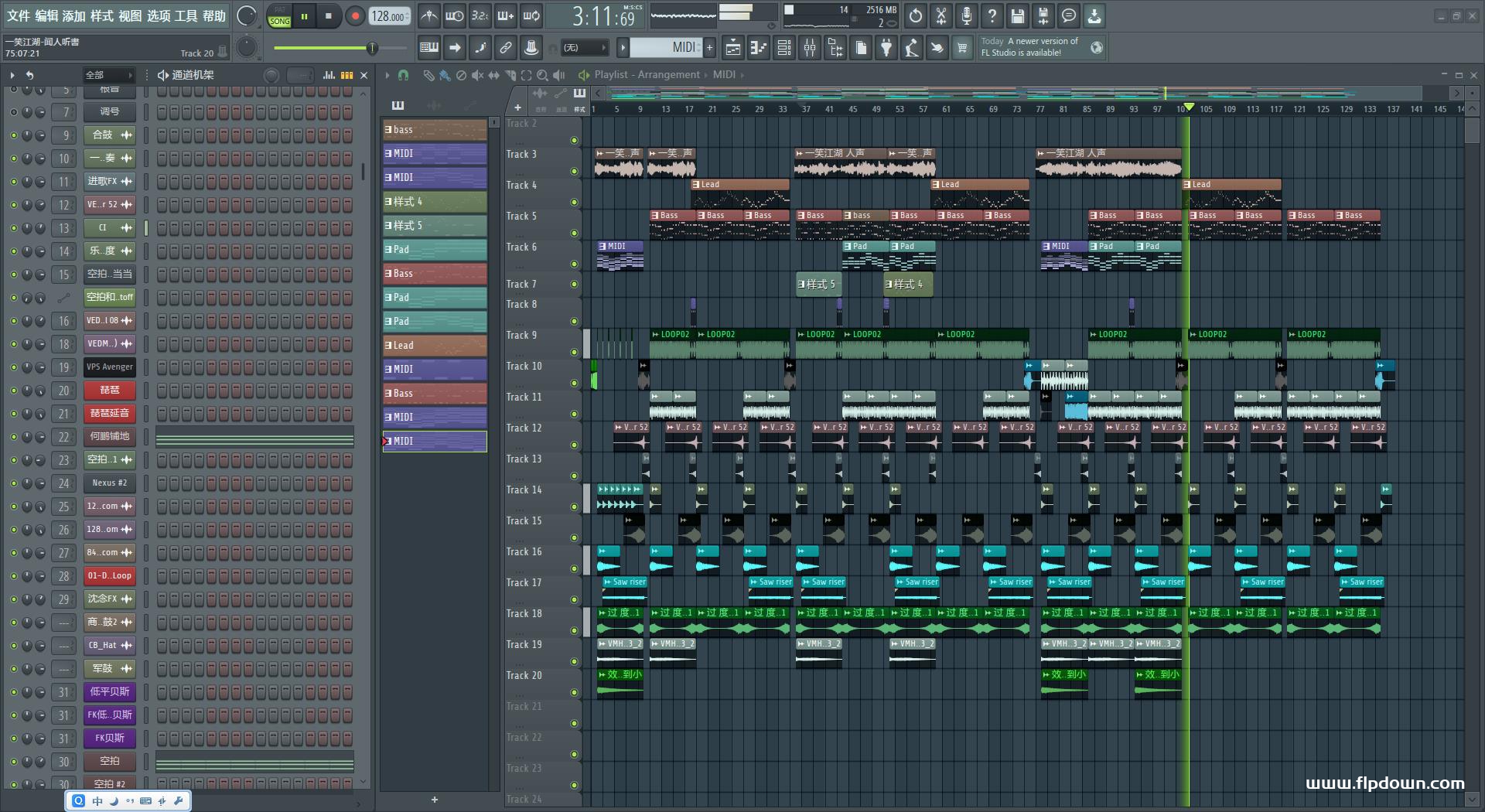Open the 视图 menu
Viewport: 1485px width, 812px height.
click(130, 15)
